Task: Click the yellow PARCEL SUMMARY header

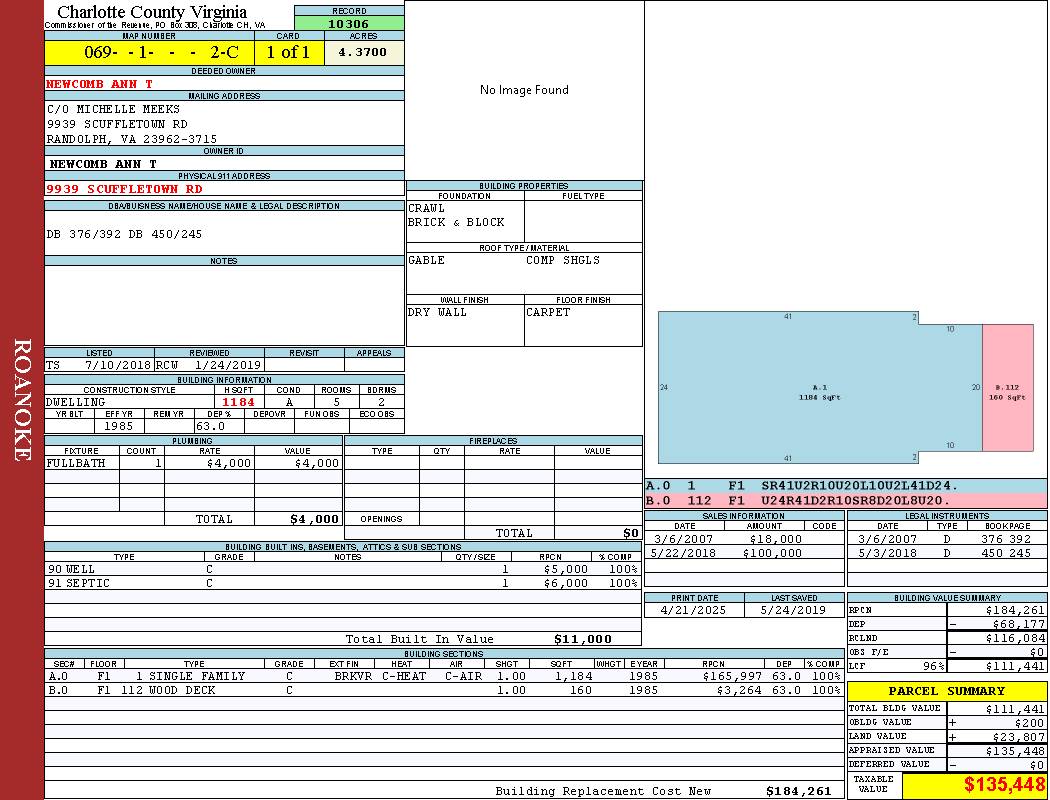Action: coord(946,691)
